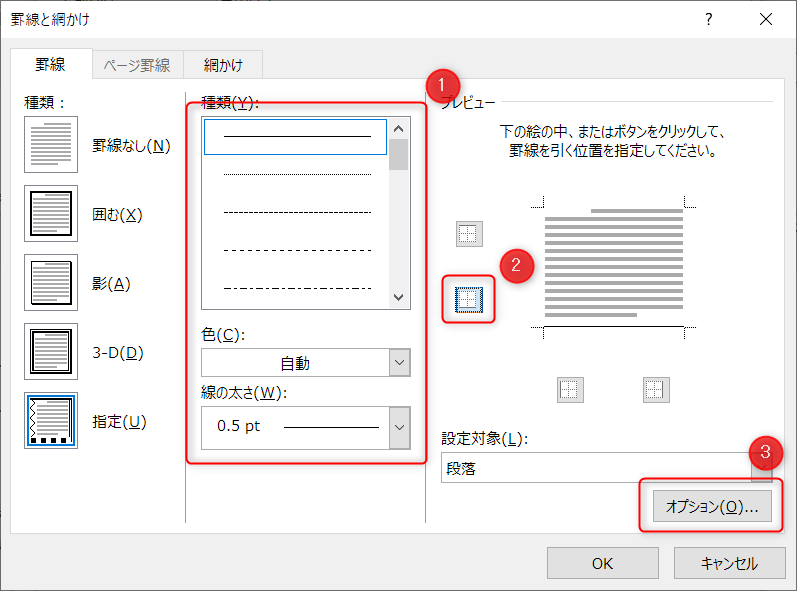The width and height of the screenshot is (797, 591).
Task: Click the help question mark in title bar
Action: point(709,19)
